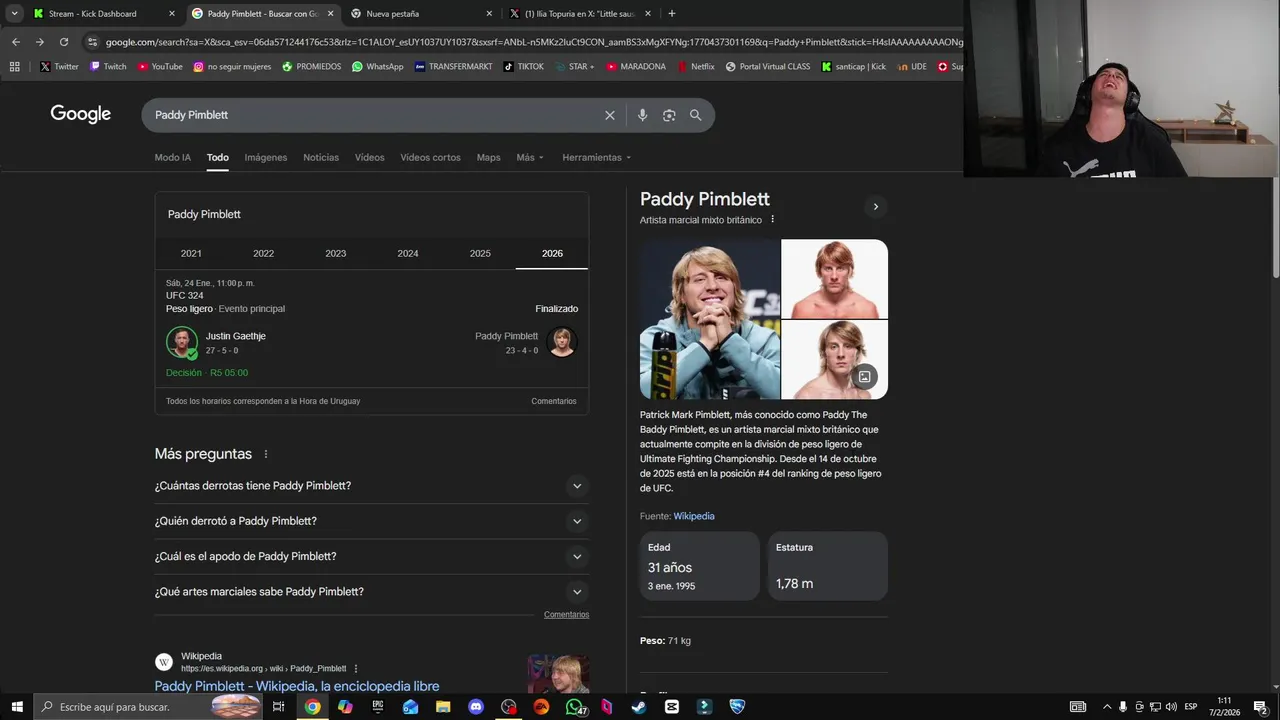1280x720 pixels.
Task: Open Windows Start menu
Action: point(17,707)
